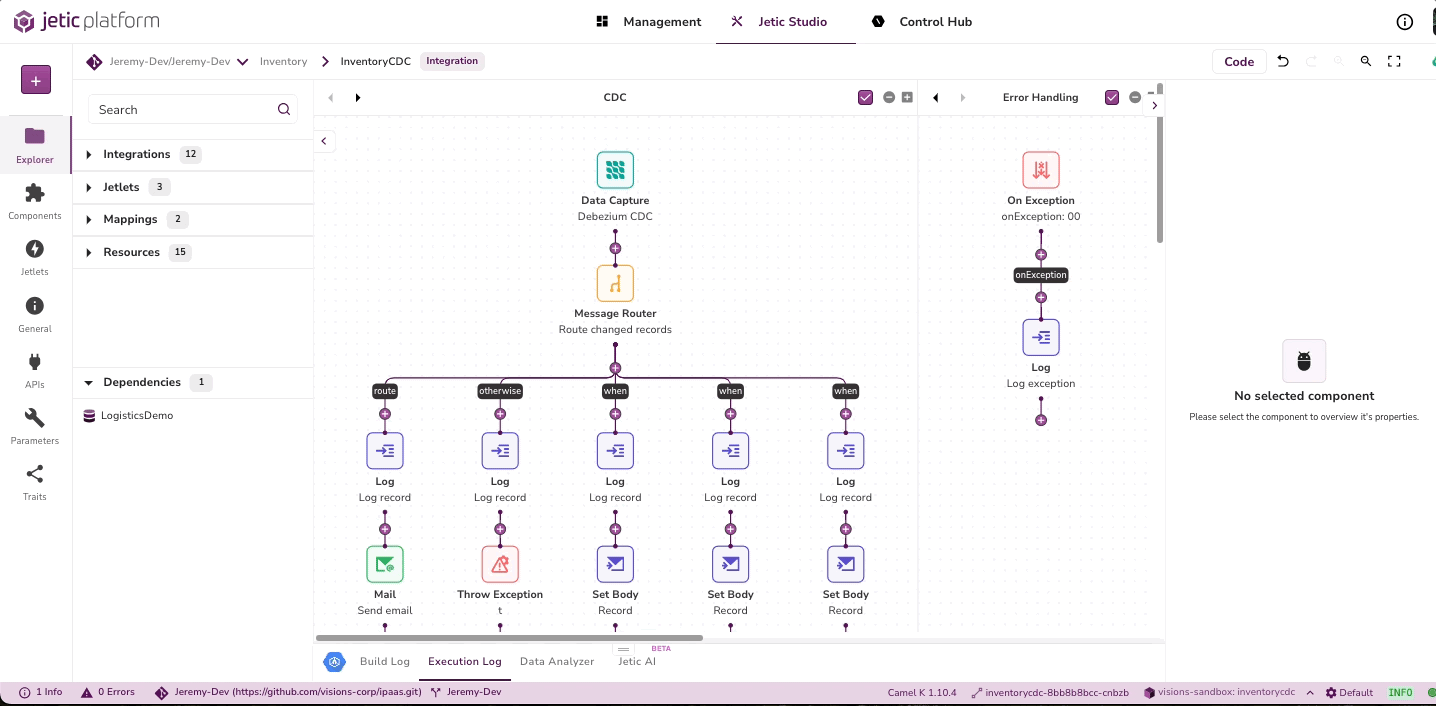Click the 1 Info status bar entry
The width and height of the screenshot is (1436, 706).
point(41,692)
